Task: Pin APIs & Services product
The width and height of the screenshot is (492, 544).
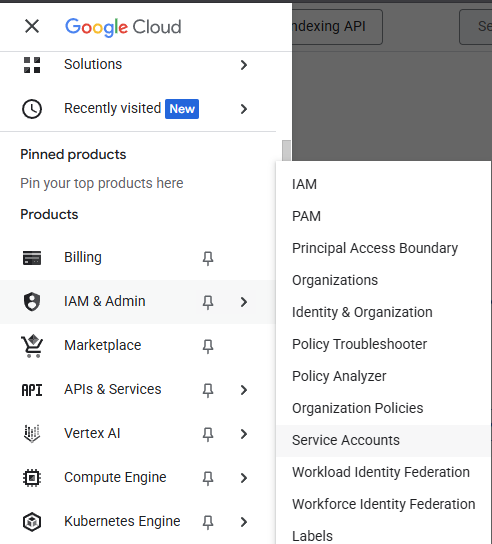Action: coord(208,390)
